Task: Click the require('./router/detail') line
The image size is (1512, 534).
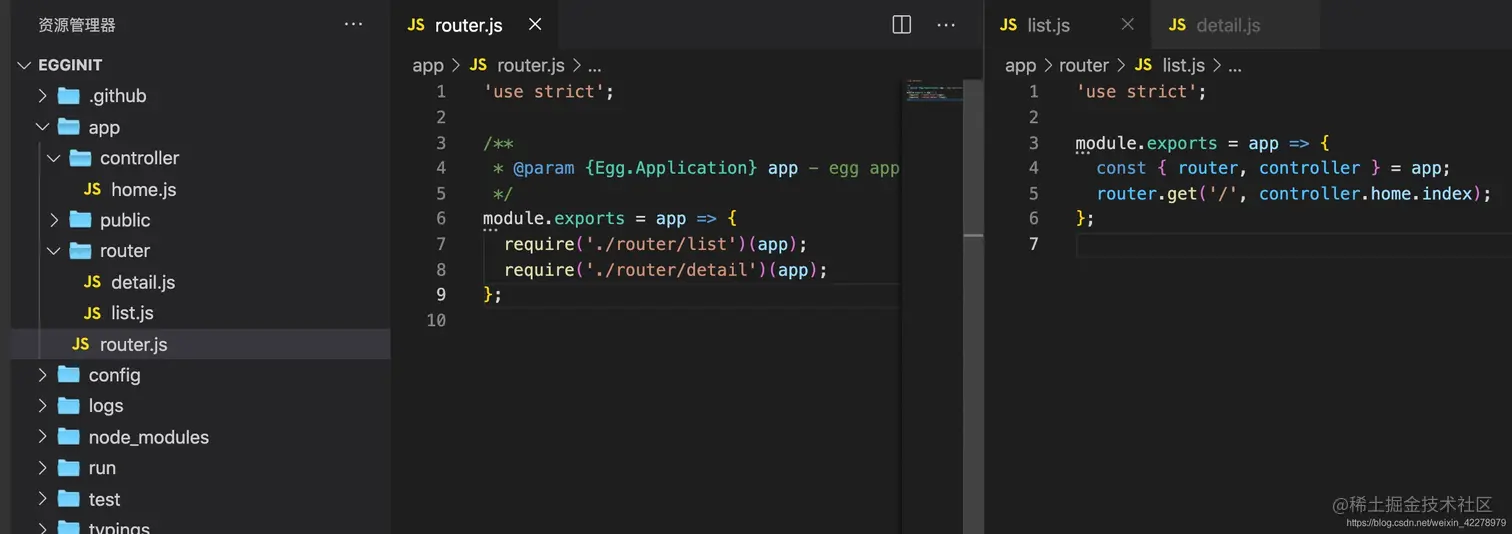Action: tap(666, 270)
